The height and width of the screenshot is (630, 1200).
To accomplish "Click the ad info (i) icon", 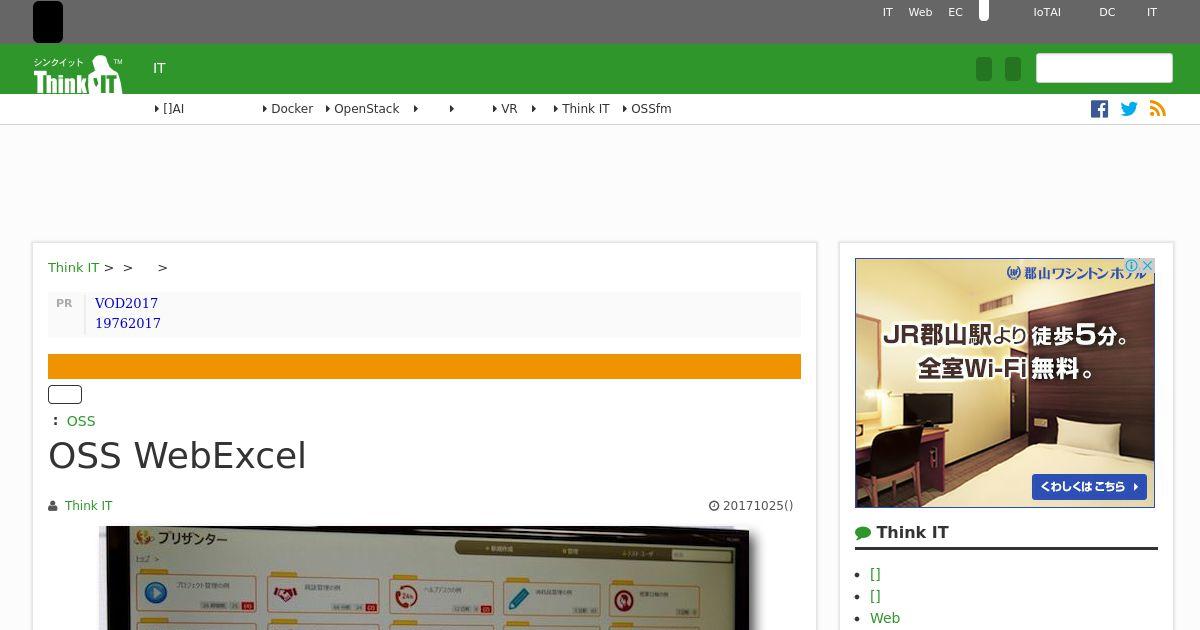I will pos(1132,266).
